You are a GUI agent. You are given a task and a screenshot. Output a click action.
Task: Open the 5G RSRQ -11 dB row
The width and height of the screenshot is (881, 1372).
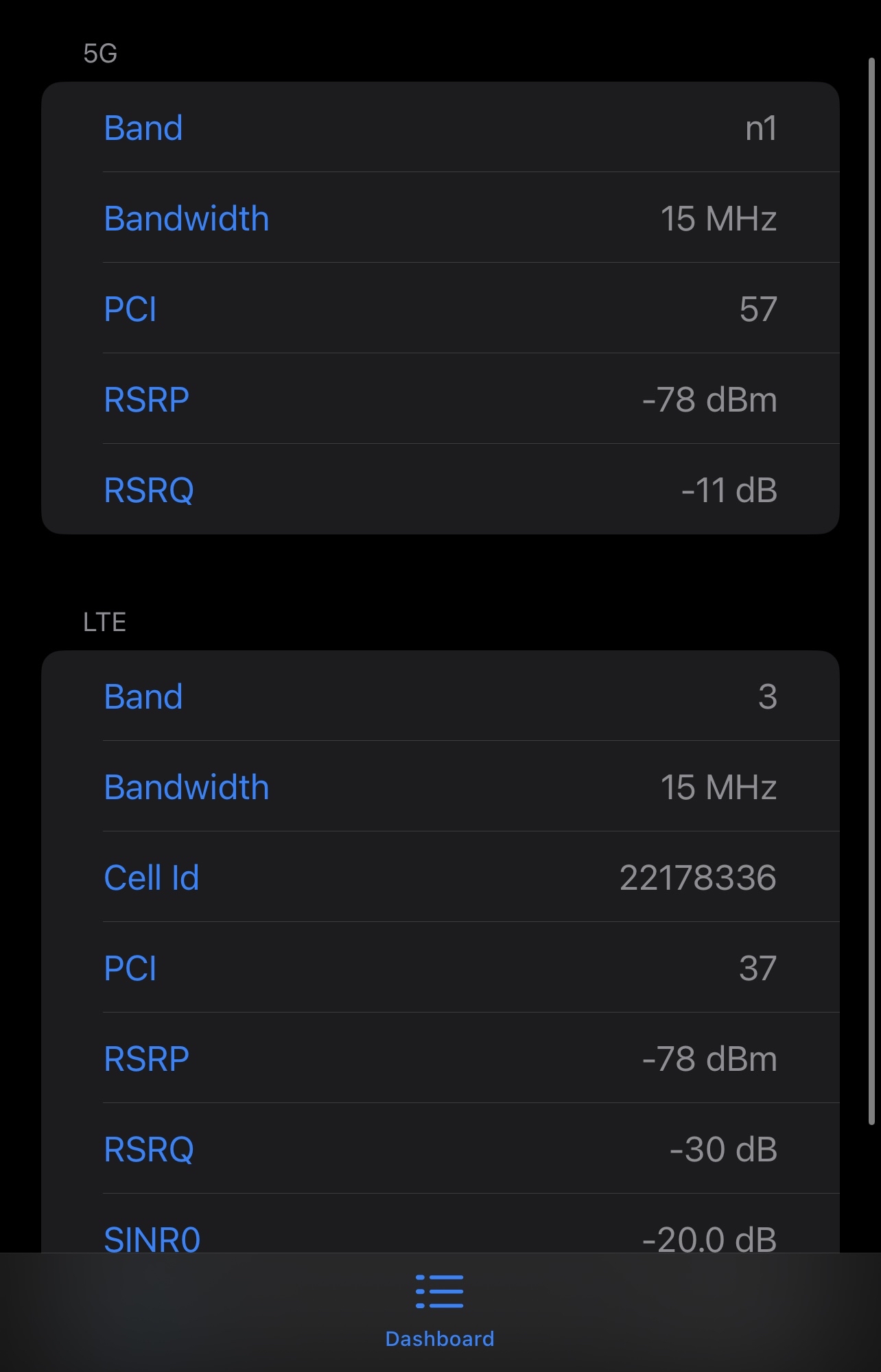pyautogui.click(x=441, y=490)
